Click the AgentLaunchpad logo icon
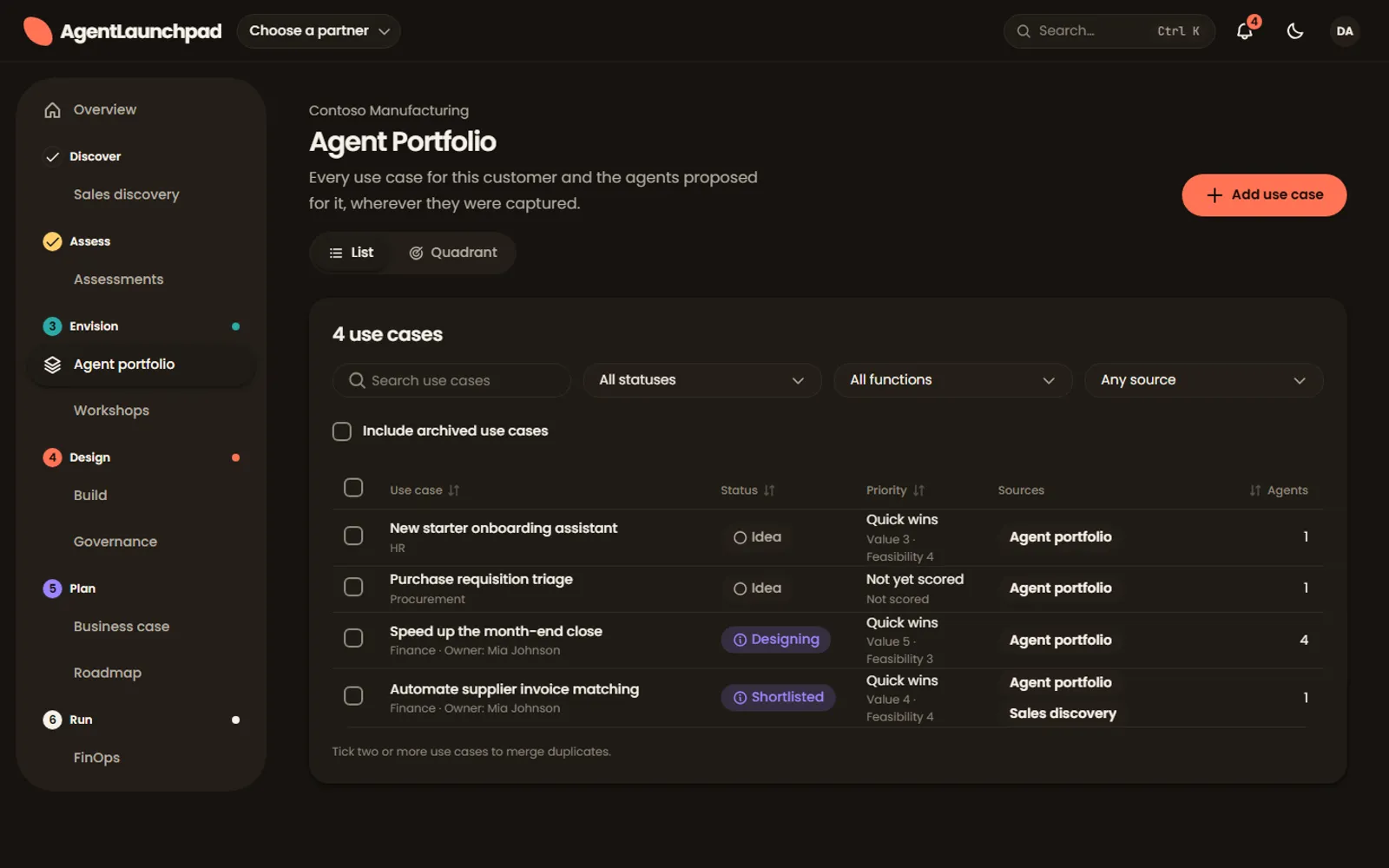The image size is (1389, 868). click(37, 31)
